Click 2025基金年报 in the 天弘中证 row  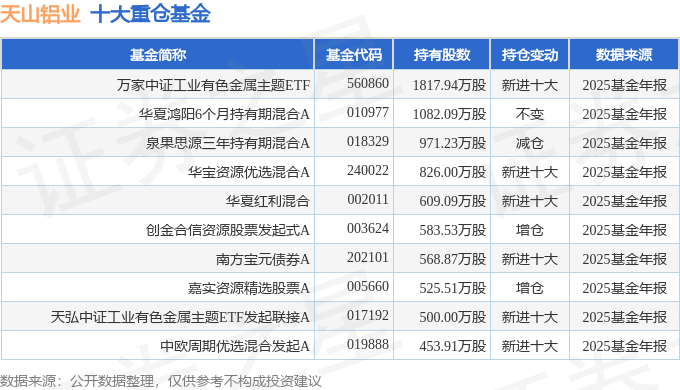624,317
